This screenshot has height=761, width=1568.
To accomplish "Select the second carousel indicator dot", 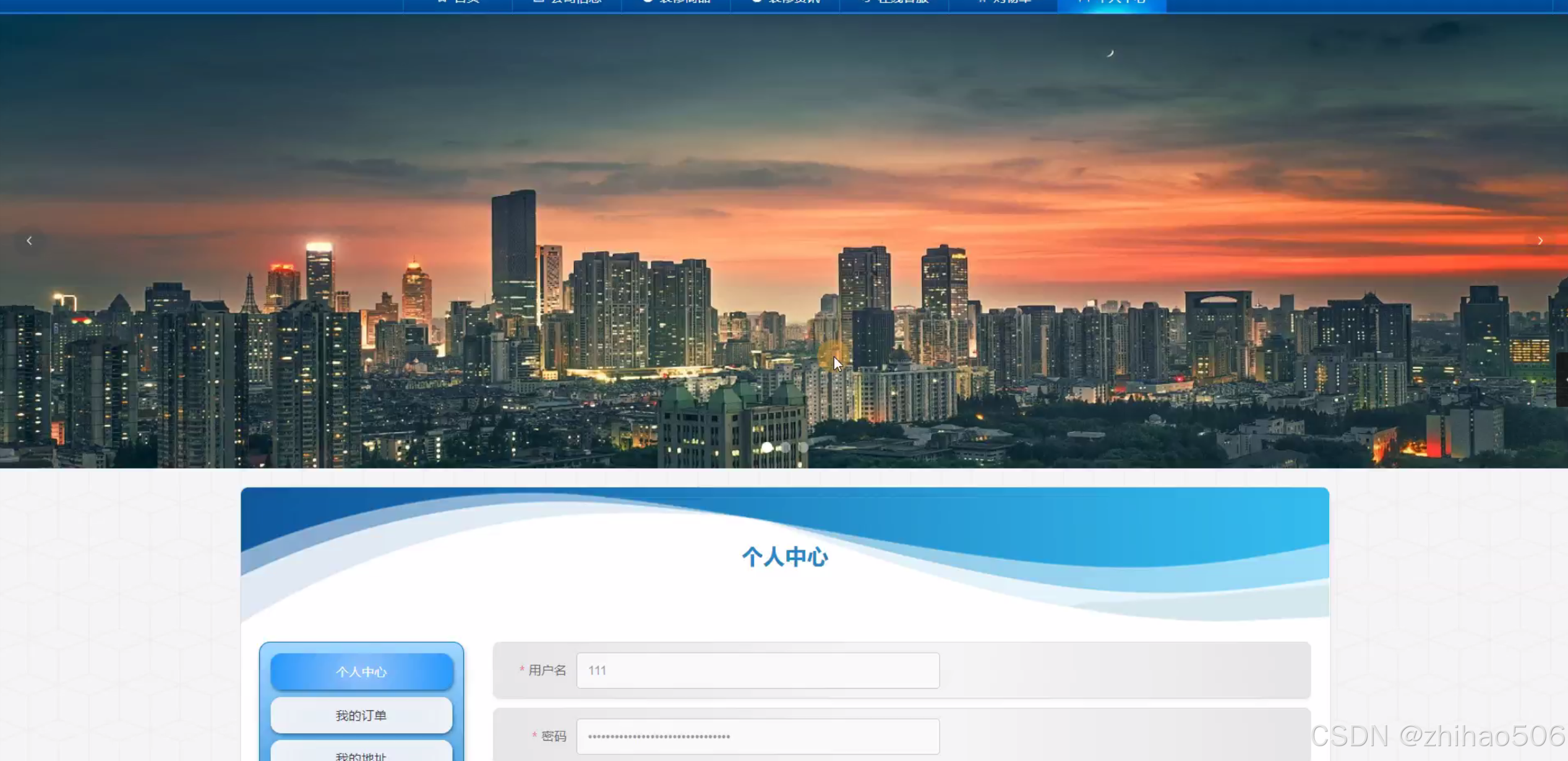I will (785, 447).
